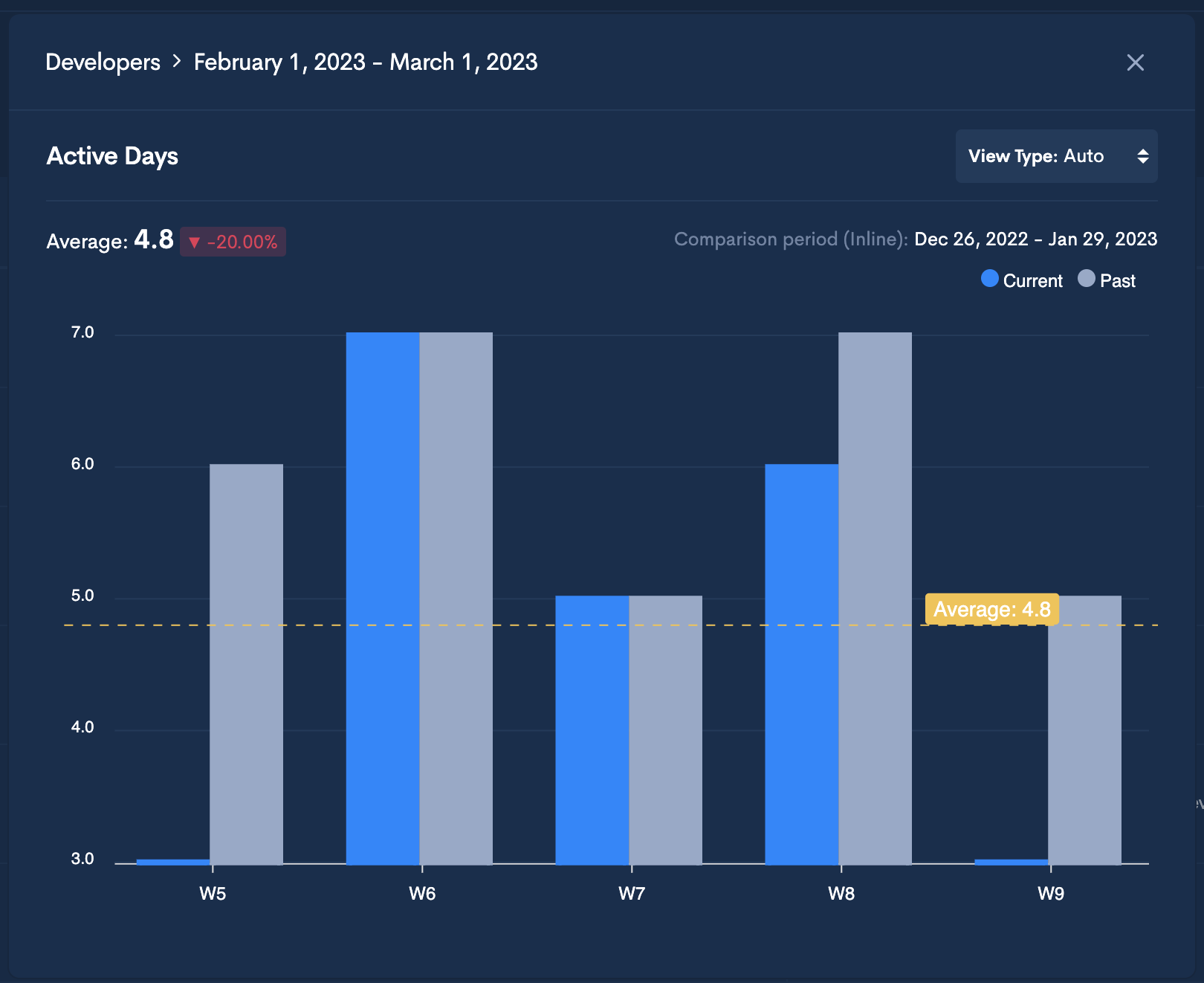Click the Developers breadcrumb link
Viewport: 1204px width, 983px height.
(x=103, y=62)
